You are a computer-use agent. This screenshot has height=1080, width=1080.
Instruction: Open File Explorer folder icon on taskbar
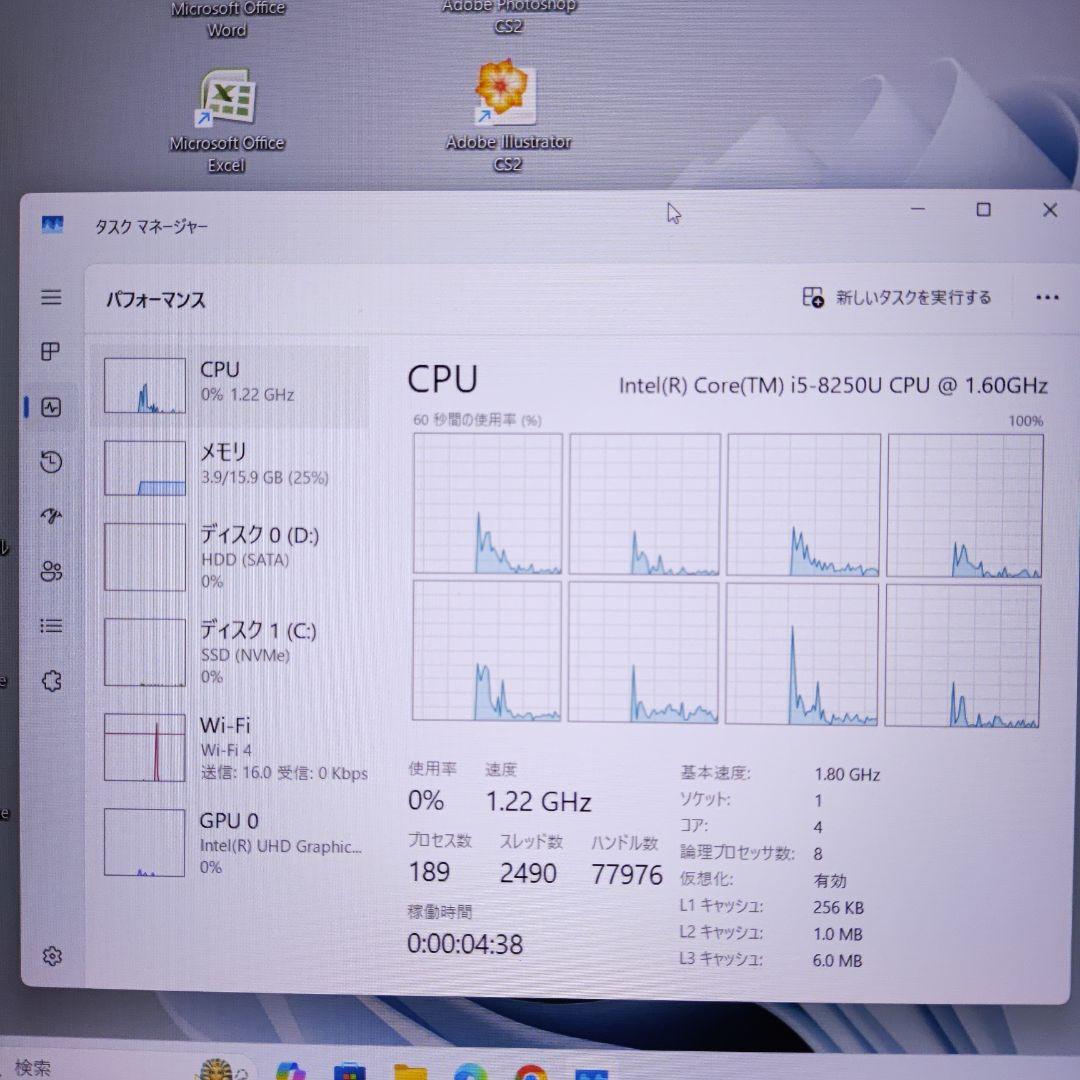(411, 1072)
